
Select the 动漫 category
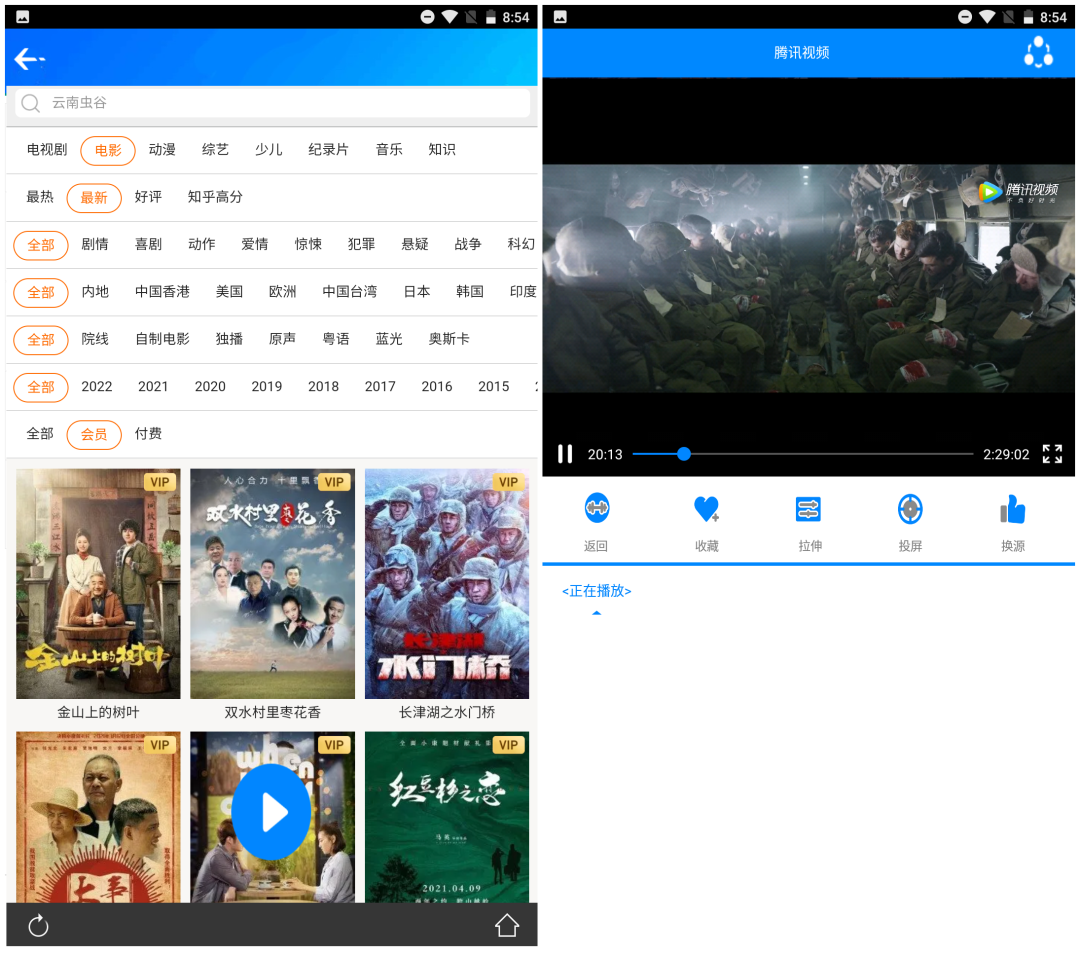(162, 150)
